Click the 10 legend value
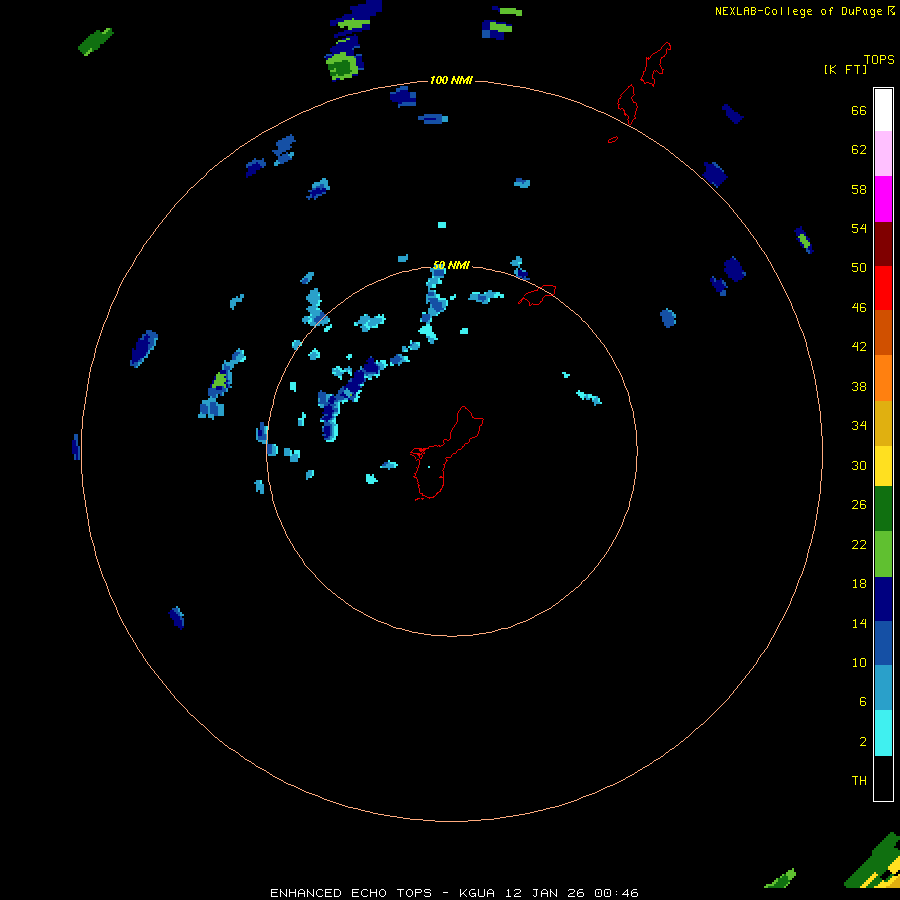This screenshot has height=900, width=900. pos(859,663)
